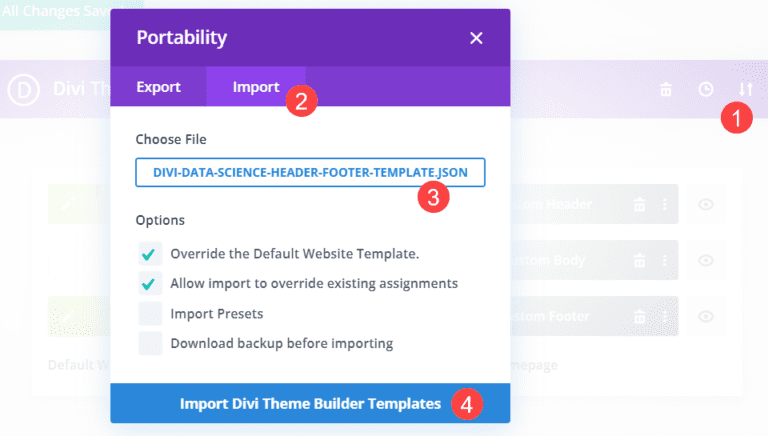768x436 pixels.
Task: Click the top bar trash icon
Action: pyautogui.click(x=666, y=90)
